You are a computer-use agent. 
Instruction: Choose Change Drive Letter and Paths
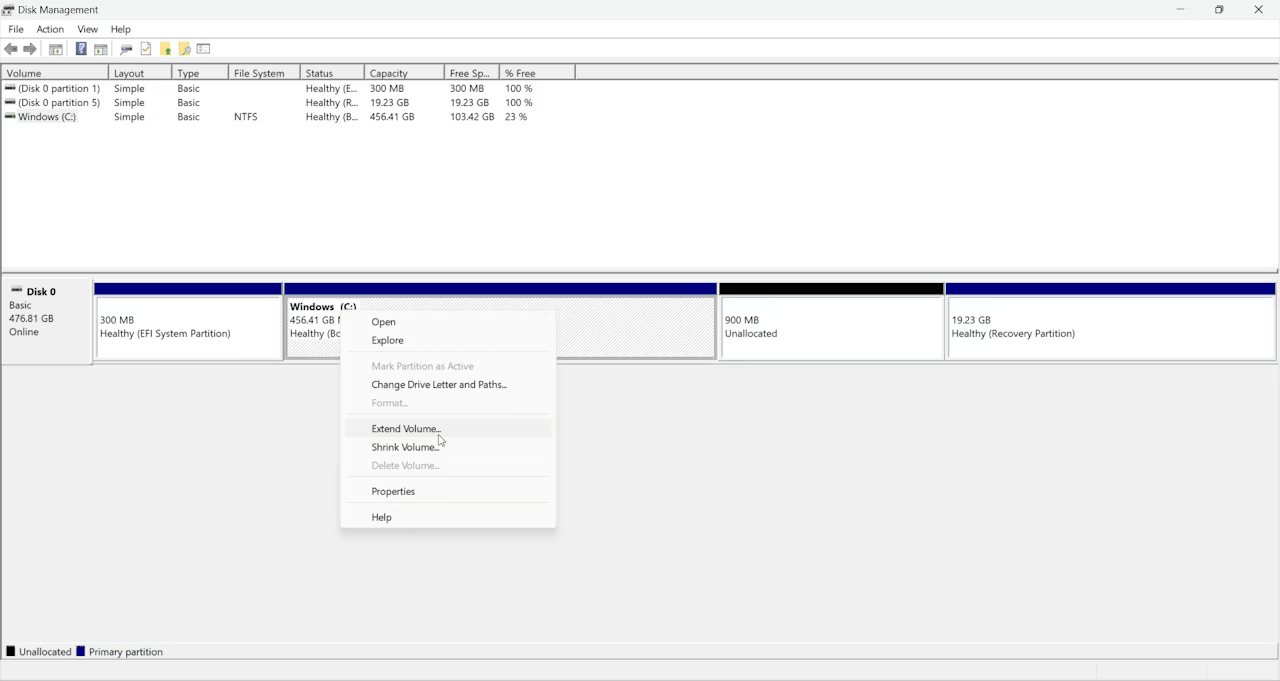[439, 384]
